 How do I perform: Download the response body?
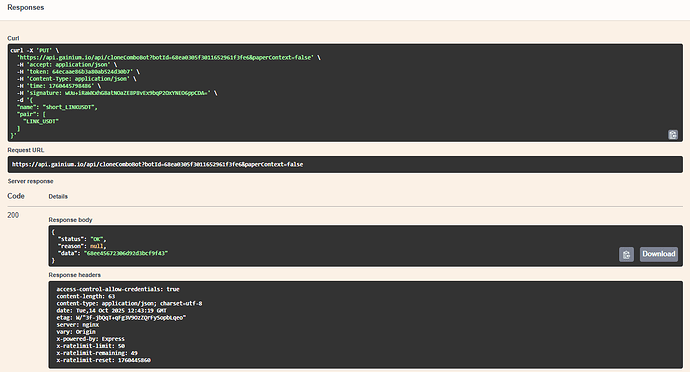point(658,254)
